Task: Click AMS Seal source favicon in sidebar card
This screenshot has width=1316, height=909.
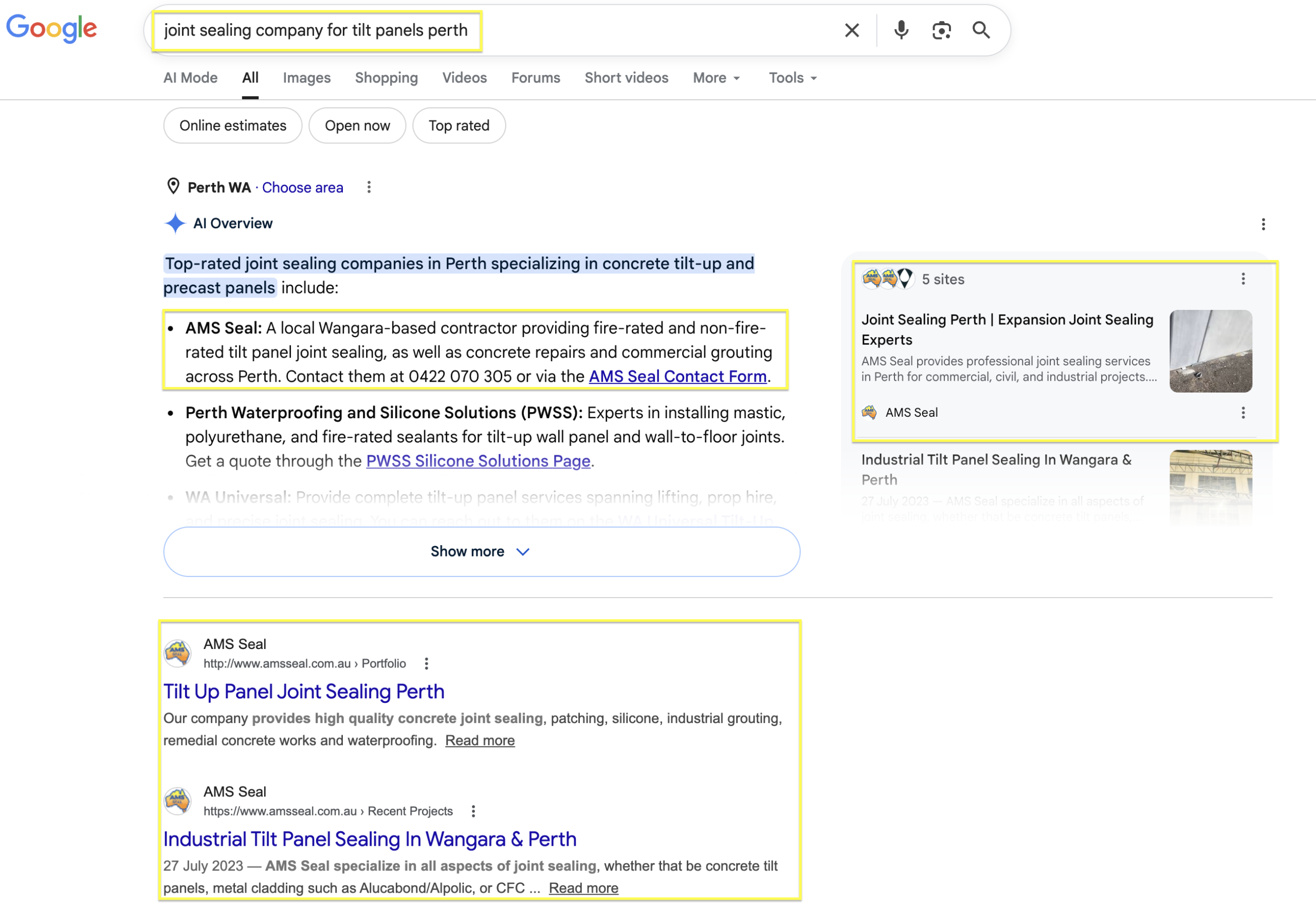Action: pyautogui.click(x=869, y=412)
